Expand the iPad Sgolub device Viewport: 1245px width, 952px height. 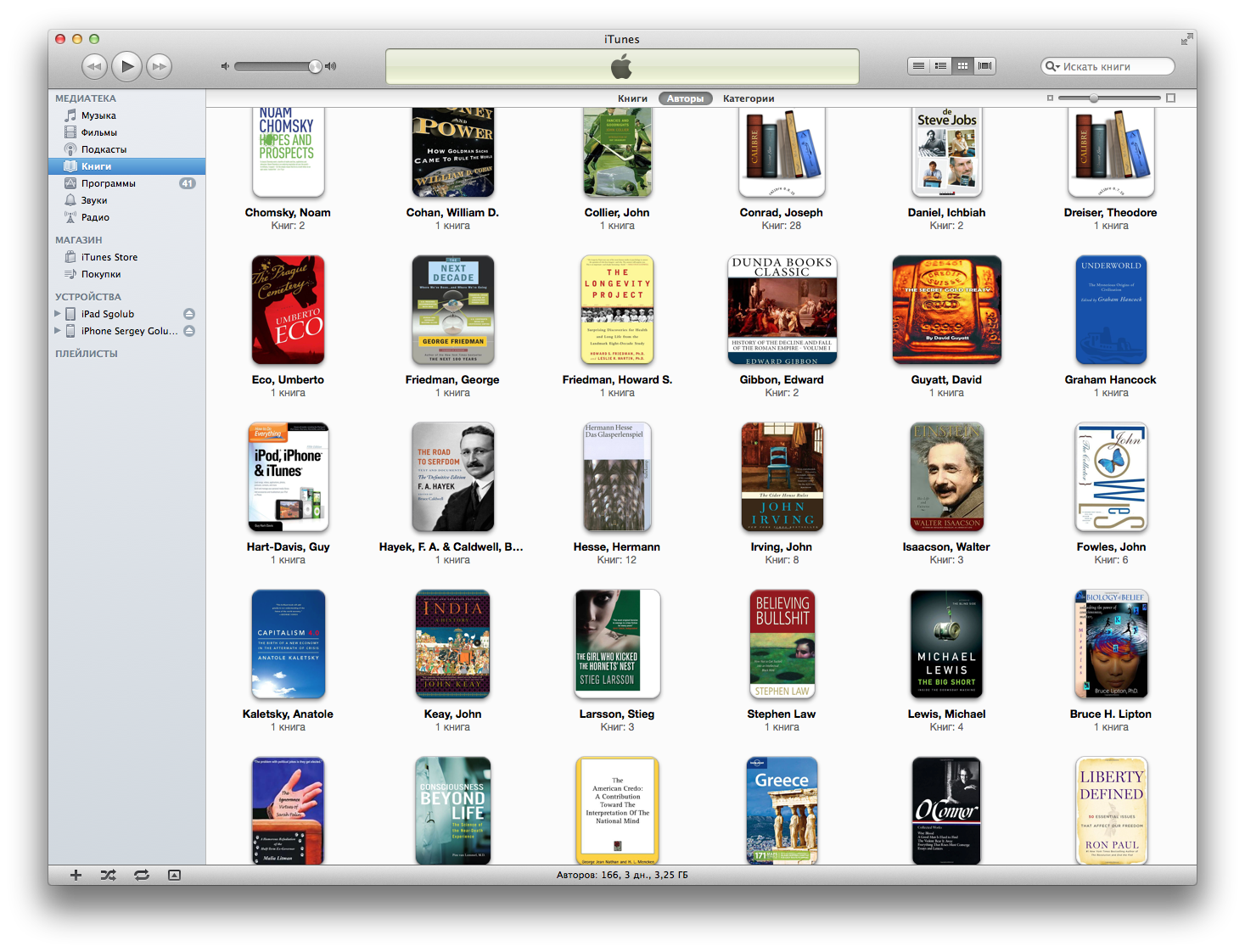(57, 314)
